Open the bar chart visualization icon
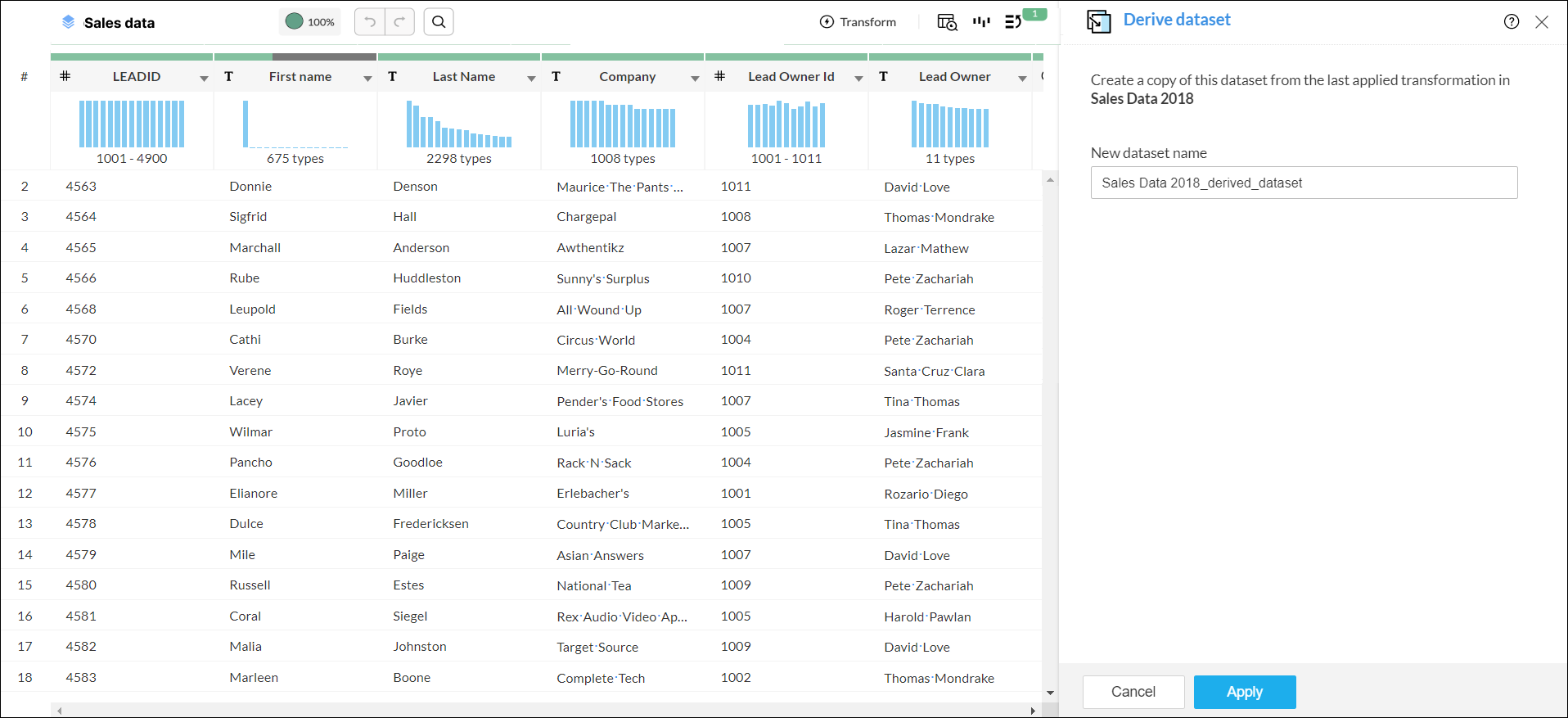This screenshot has height=718, width=1568. click(981, 22)
